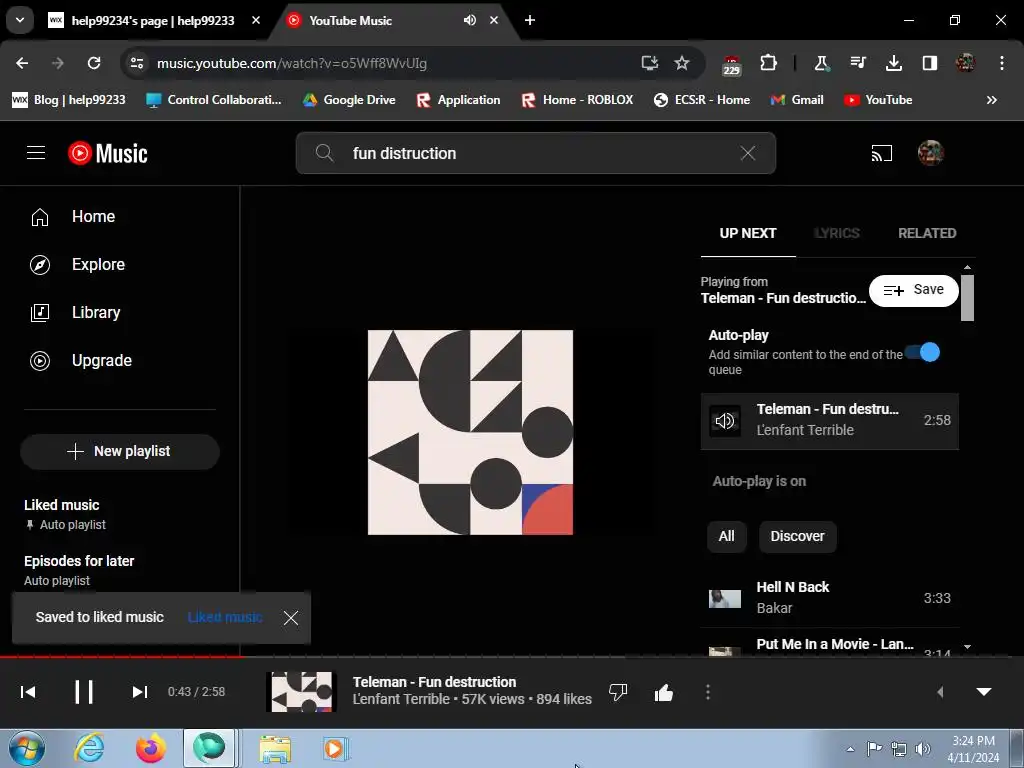Play Put Me In a Movie track
The width and height of the screenshot is (1024, 768).
(x=829, y=643)
